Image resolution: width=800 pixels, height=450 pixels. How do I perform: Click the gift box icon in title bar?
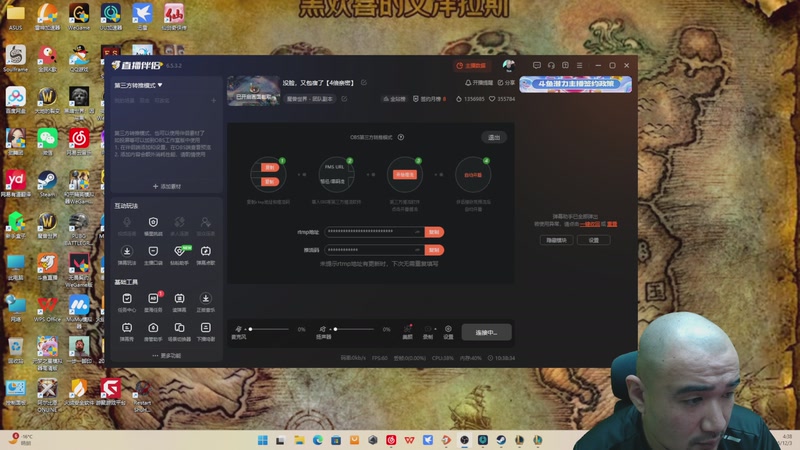point(565,65)
